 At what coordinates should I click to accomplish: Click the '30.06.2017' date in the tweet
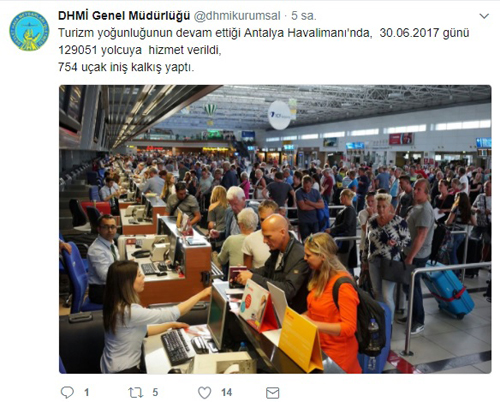tap(409, 33)
